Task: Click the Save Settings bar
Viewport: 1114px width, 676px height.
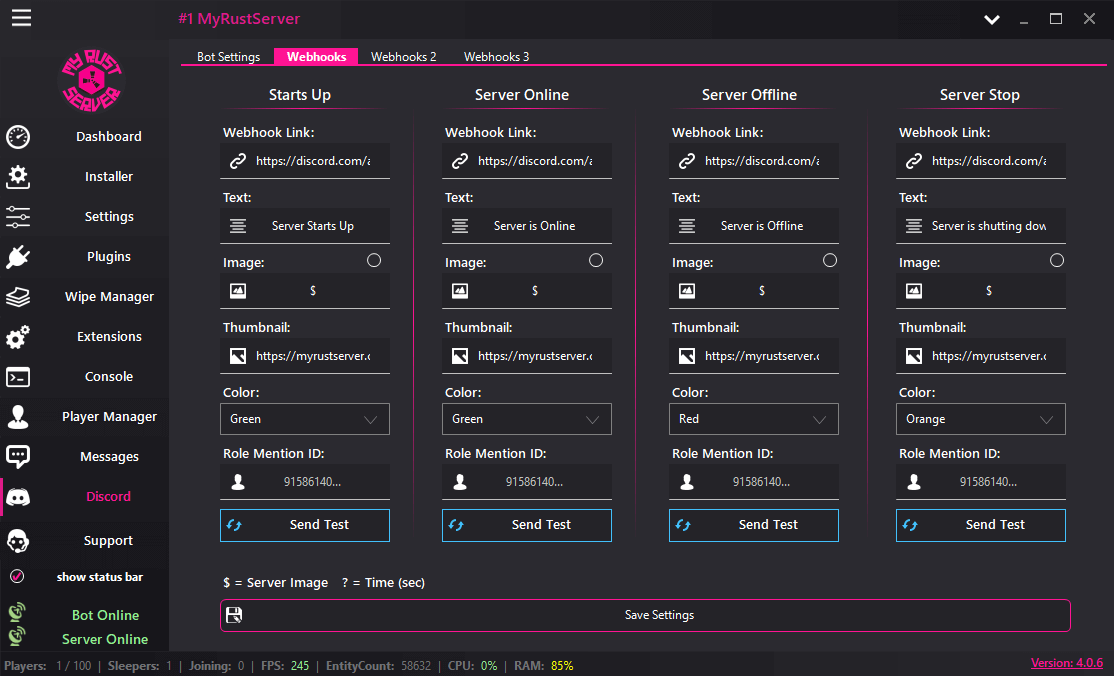Action: 645,615
